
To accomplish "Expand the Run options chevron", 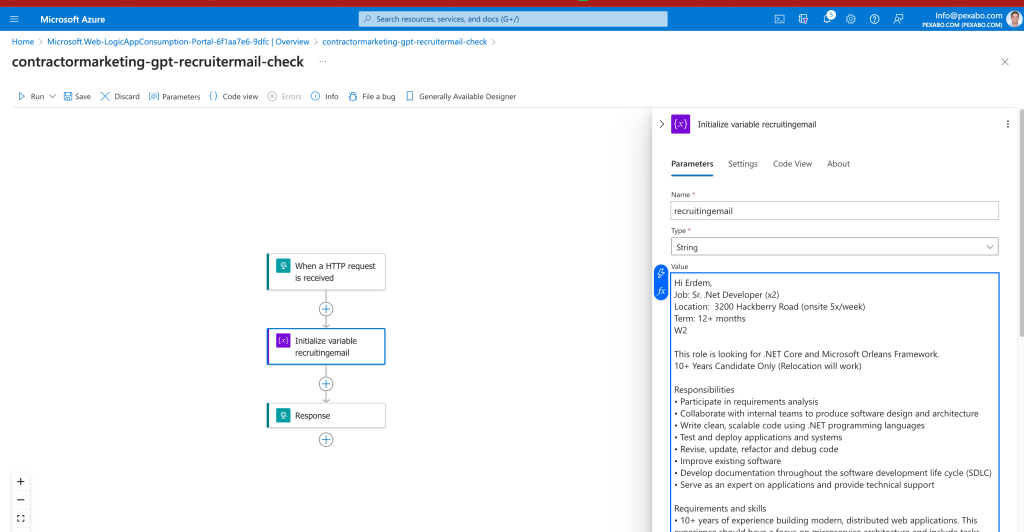I will (x=52, y=97).
